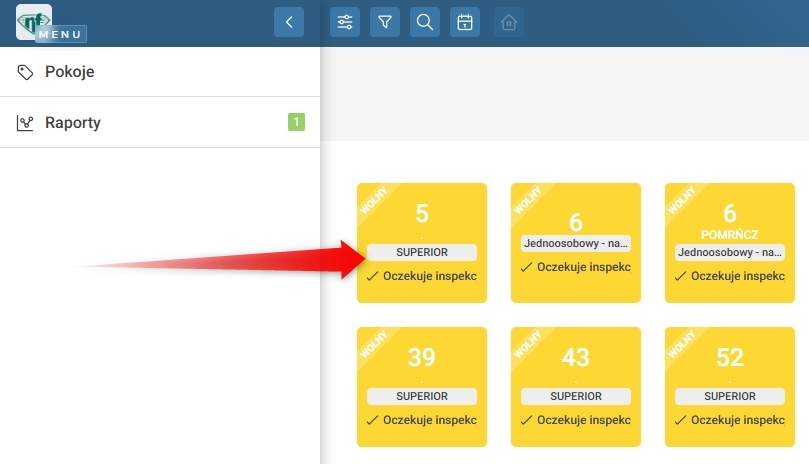Click the checkmark icon on room 52 status

point(681,421)
